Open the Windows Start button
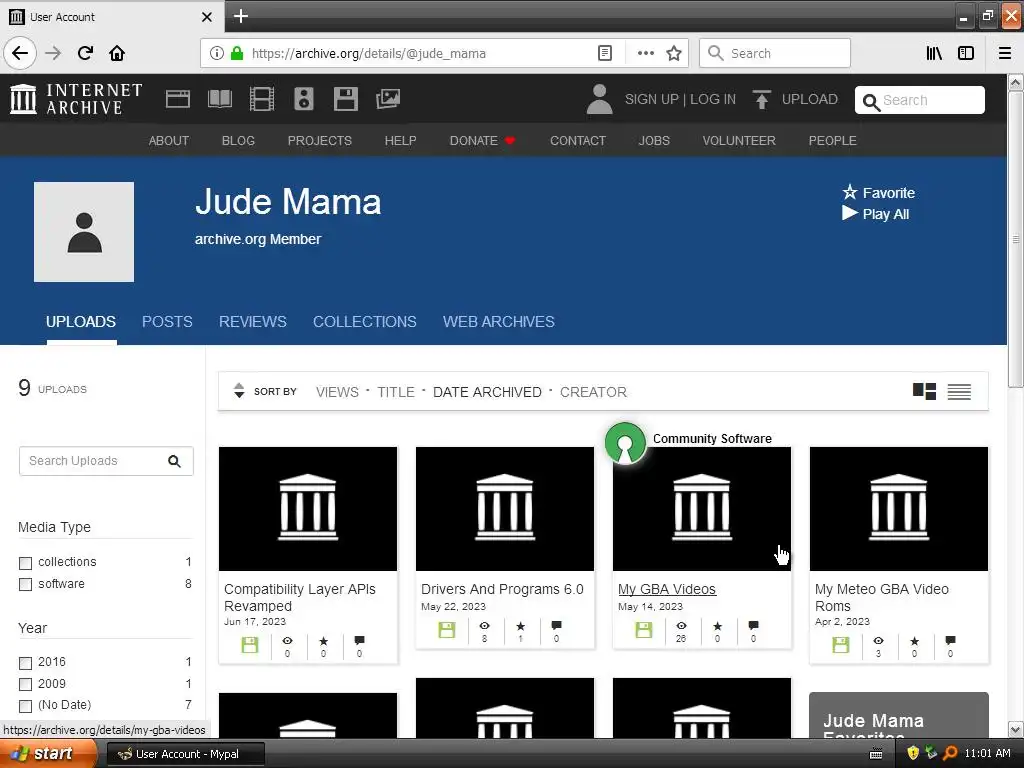 [x=46, y=754]
